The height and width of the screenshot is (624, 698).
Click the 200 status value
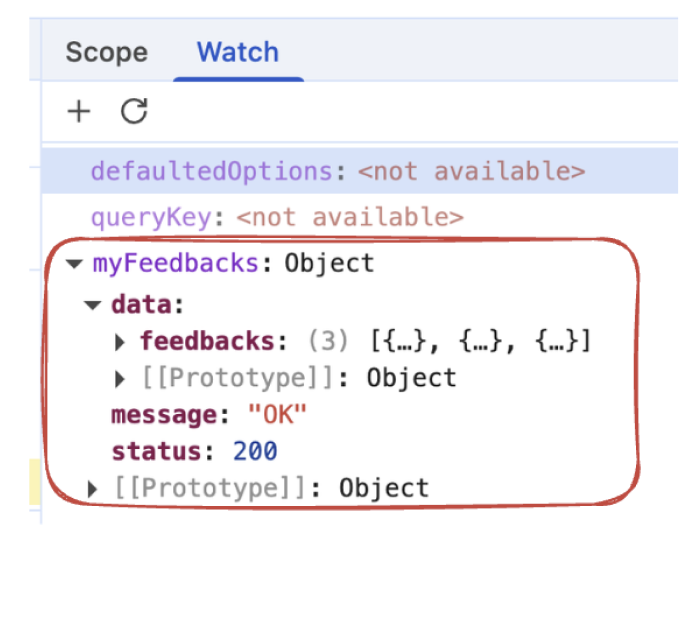[255, 452]
